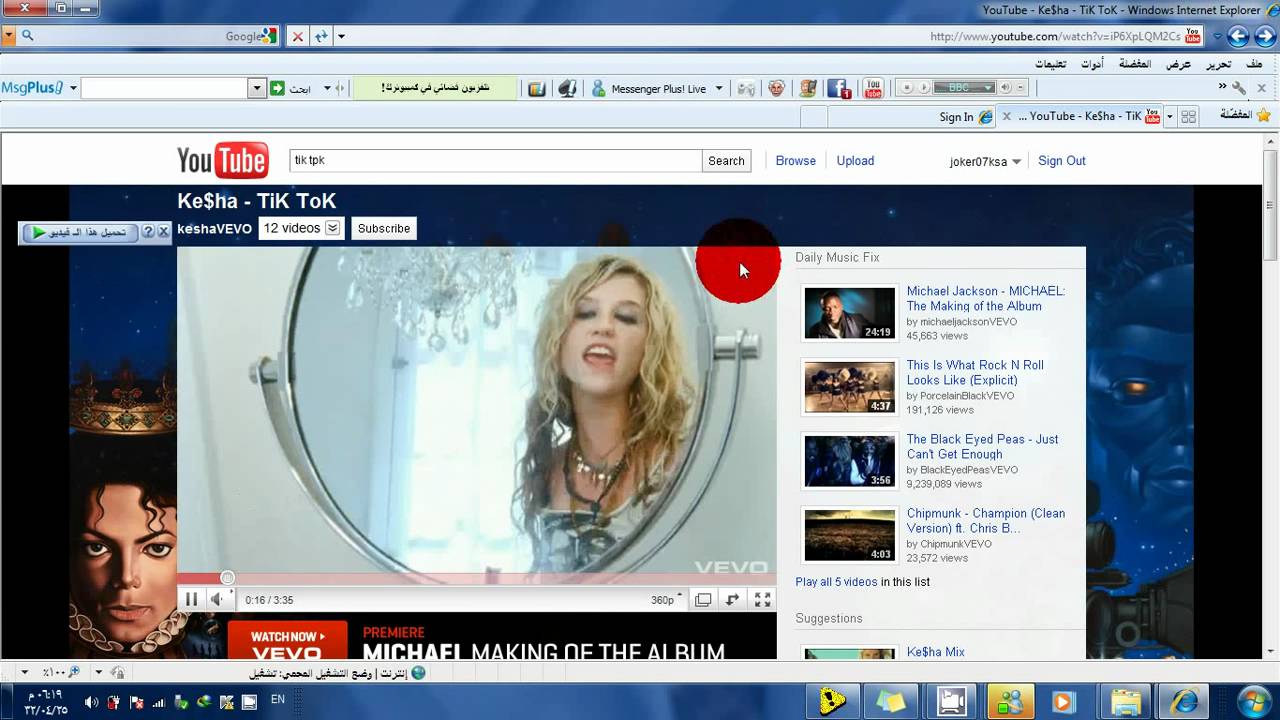This screenshot has width=1280, height=720.
Task: Click the YouTube Search button
Action: coord(726,161)
